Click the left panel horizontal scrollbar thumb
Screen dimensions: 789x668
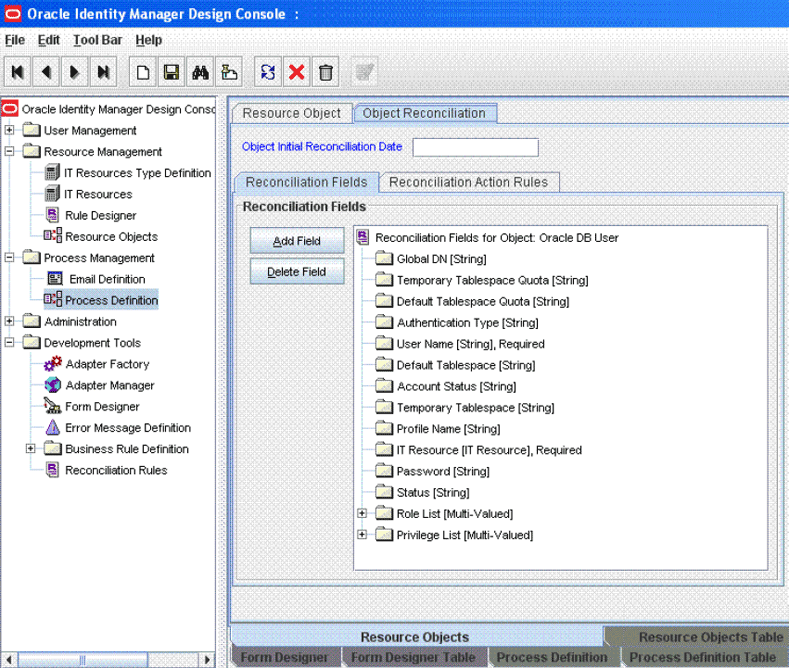[83, 659]
